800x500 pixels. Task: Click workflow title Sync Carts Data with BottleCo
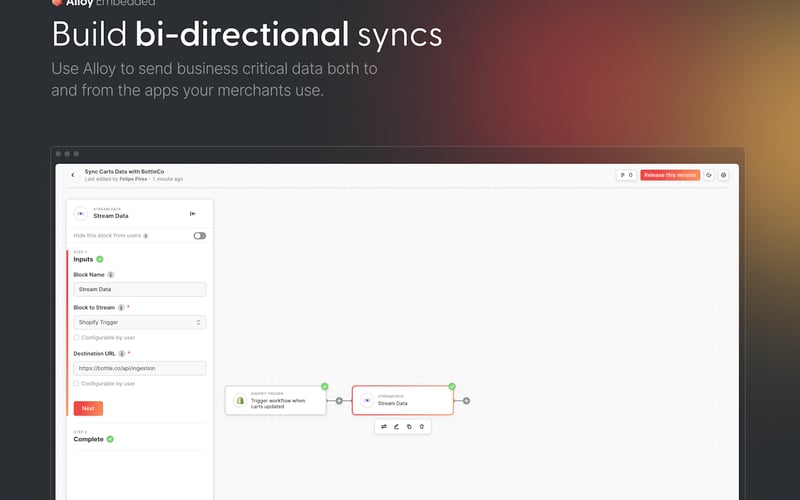(124, 171)
